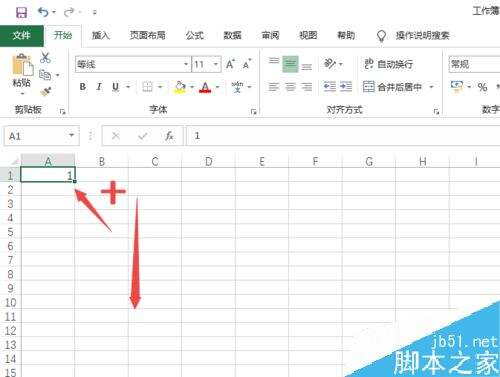The width and height of the screenshot is (500, 377).
Task: Open the 页面布局 tab
Action: tap(148, 35)
